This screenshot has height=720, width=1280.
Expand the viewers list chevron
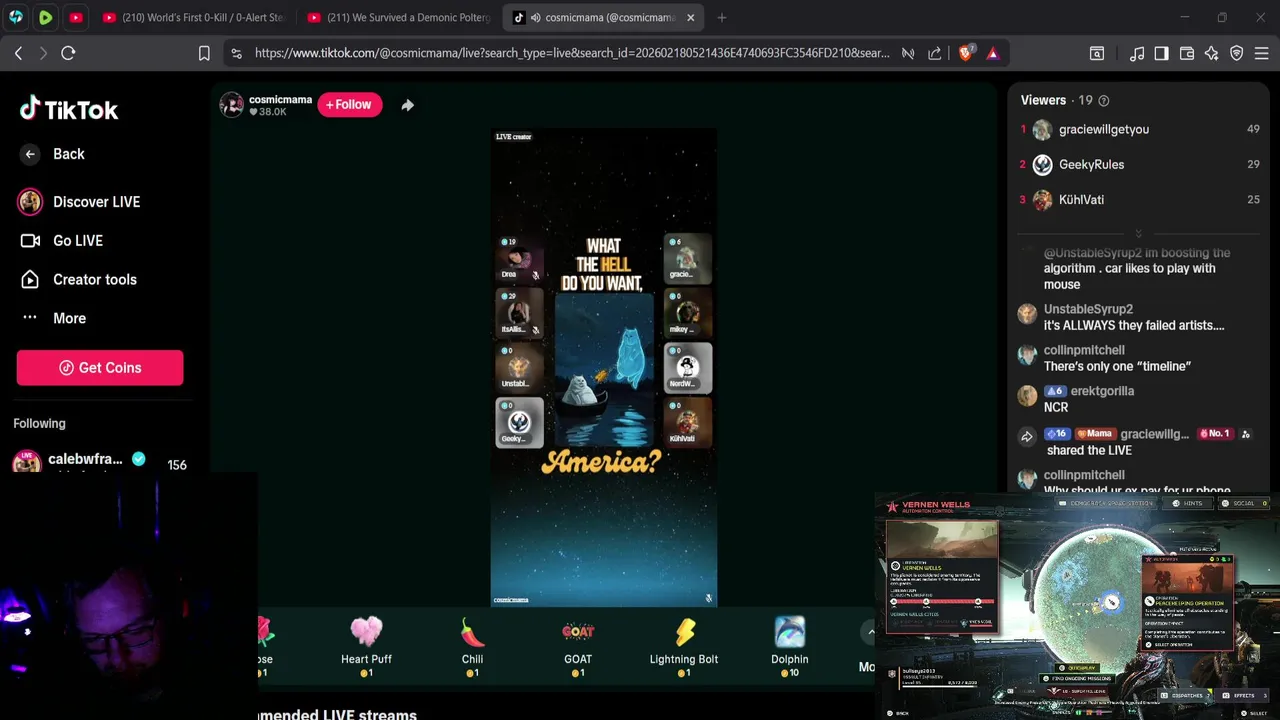[x=1138, y=233]
